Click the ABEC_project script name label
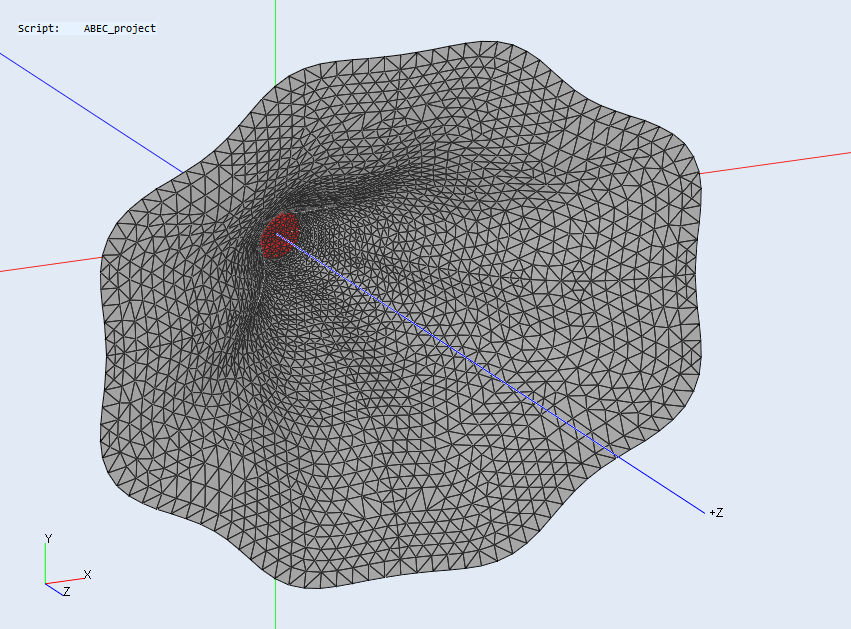The image size is (851, 629). click(x=119, y=29)
